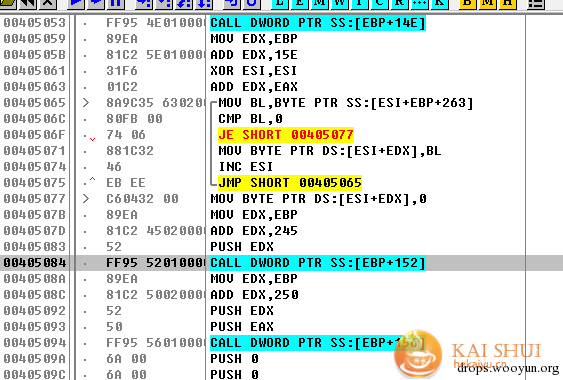This screenshot has height=380, width=563.
Task: Select INC ESI instruction
Action: (246, 167)
